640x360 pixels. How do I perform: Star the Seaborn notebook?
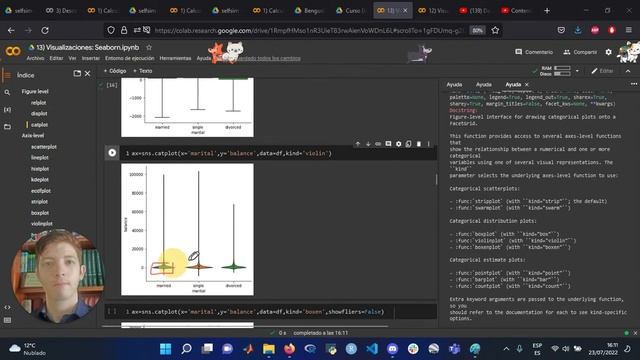(x=149, y=47)
